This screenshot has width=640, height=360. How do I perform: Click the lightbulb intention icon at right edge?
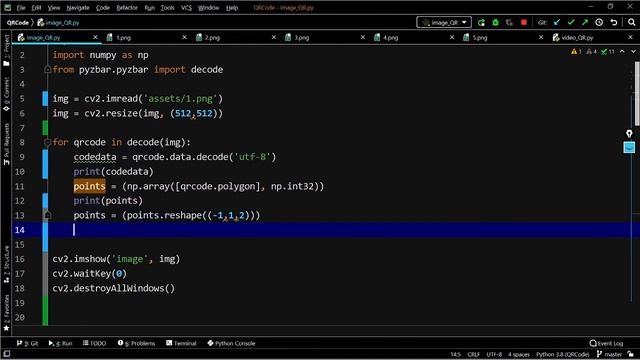[629, 133]
